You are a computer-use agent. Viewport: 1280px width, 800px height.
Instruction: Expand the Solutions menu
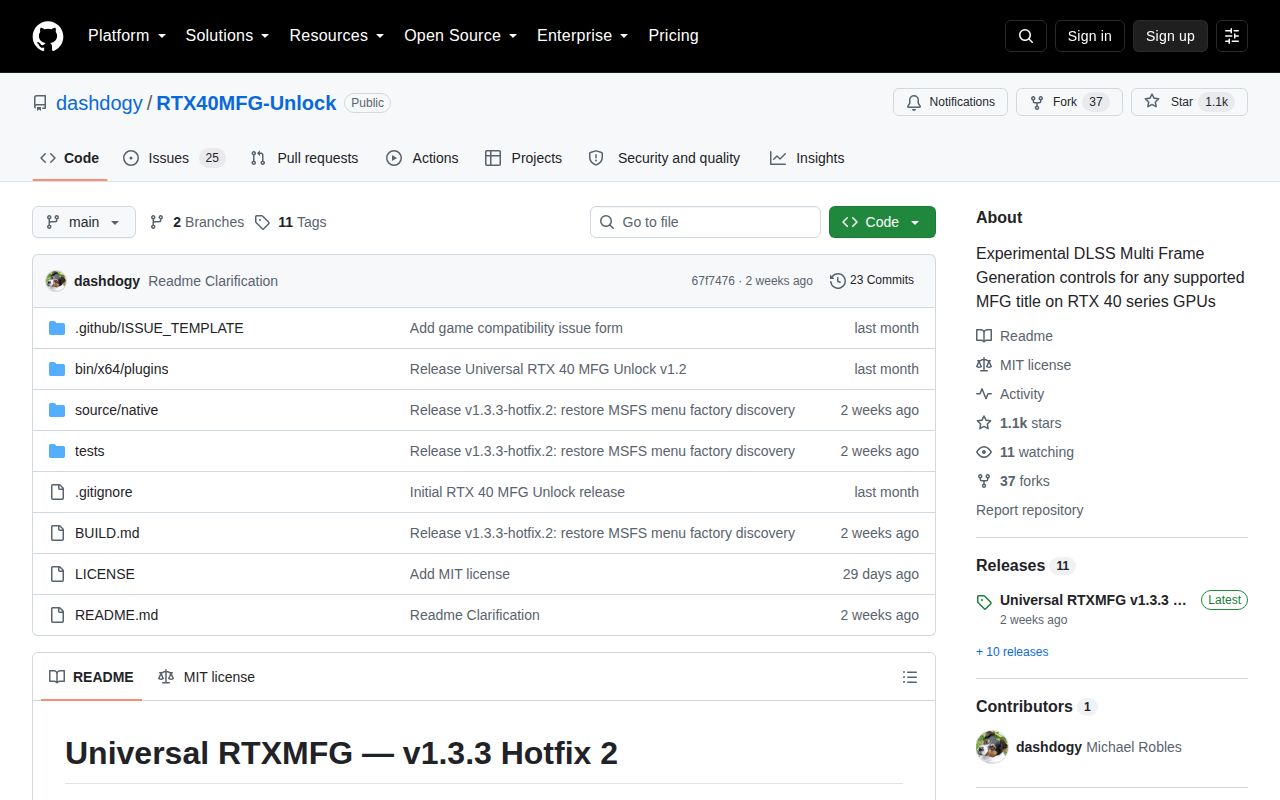[228, 36]
